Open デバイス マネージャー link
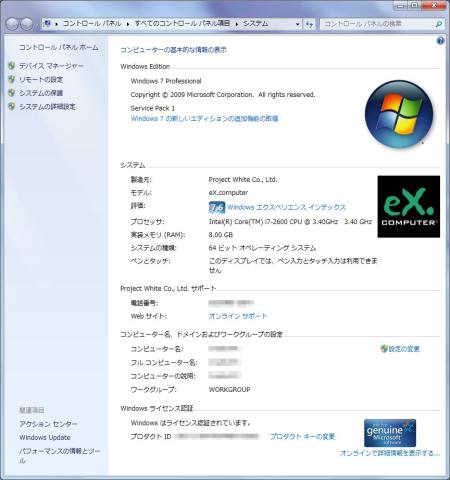The width and height of the screenshot is (450, 480). 51,66
